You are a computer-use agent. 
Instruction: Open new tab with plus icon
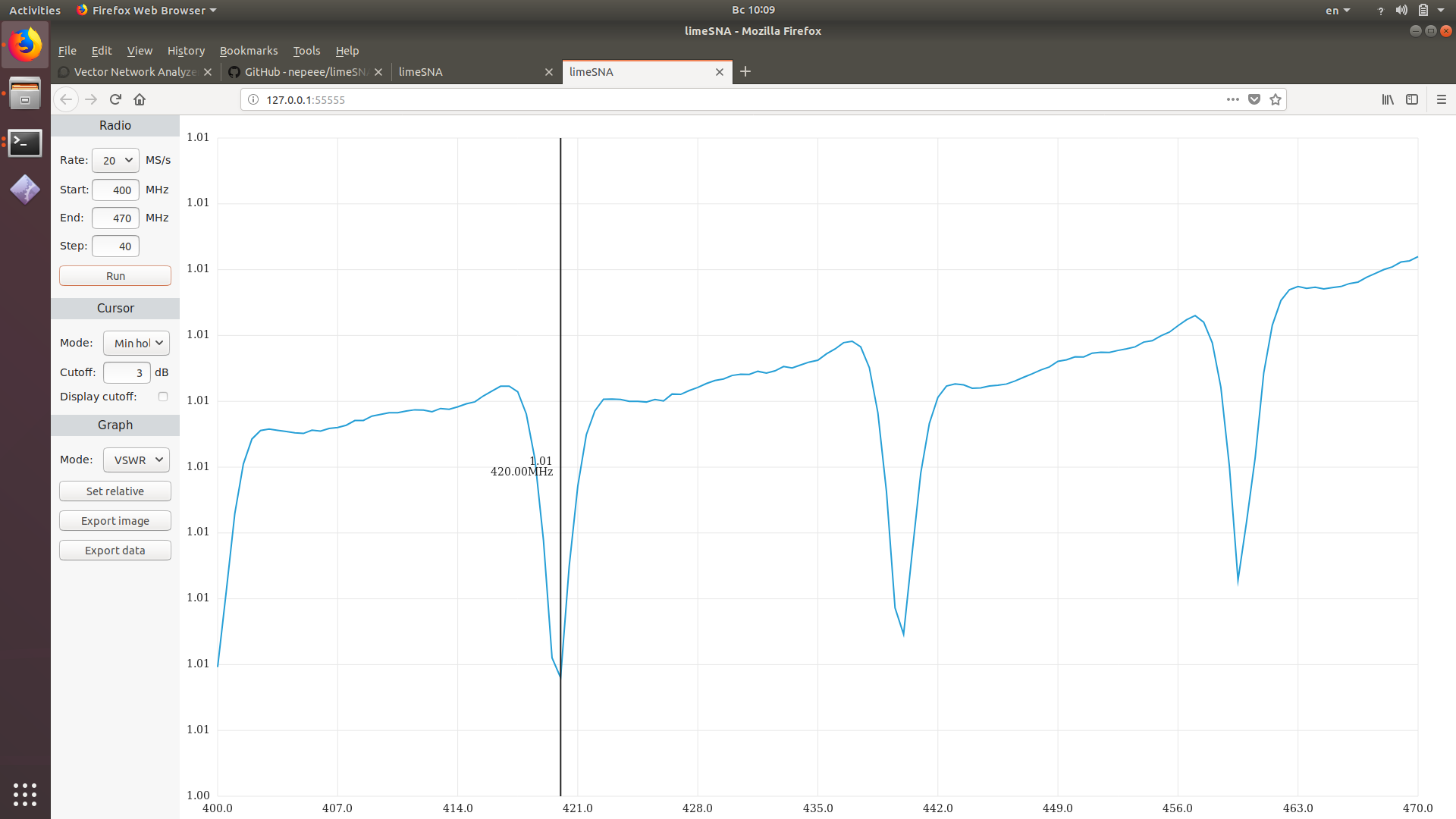[x=745, y=71]
